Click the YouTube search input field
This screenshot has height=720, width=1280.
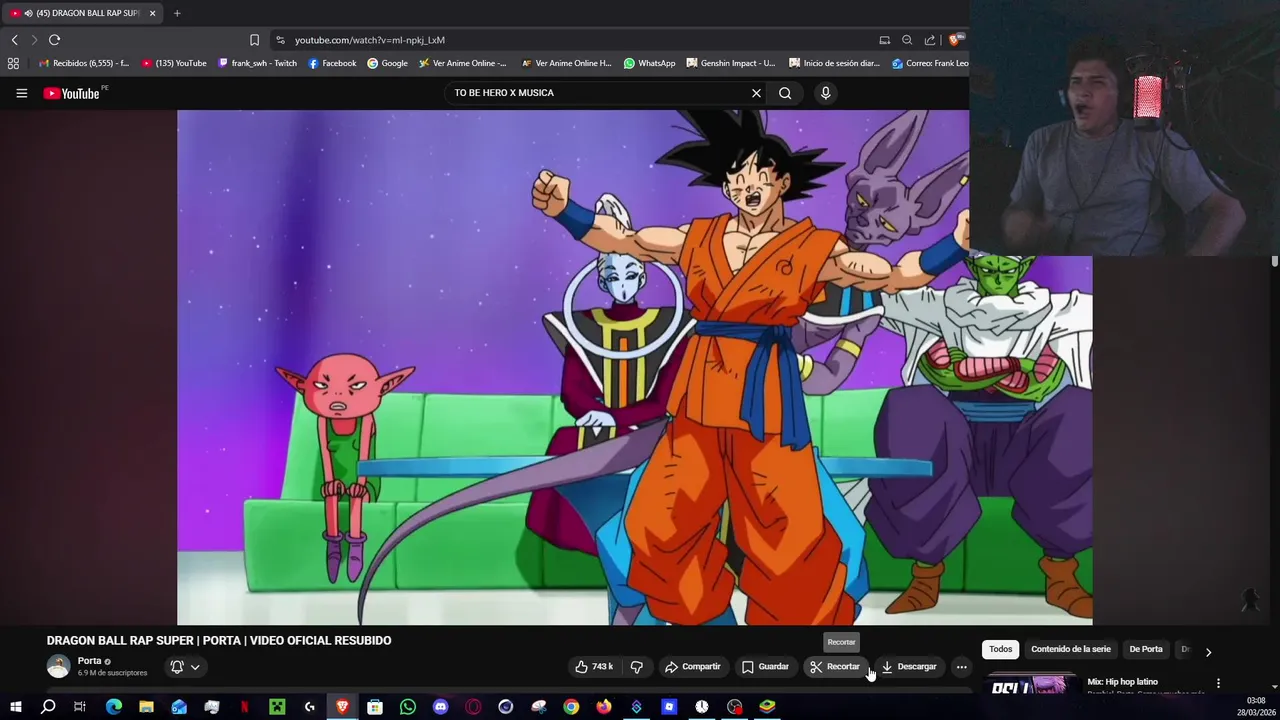[x=598, y=93]
